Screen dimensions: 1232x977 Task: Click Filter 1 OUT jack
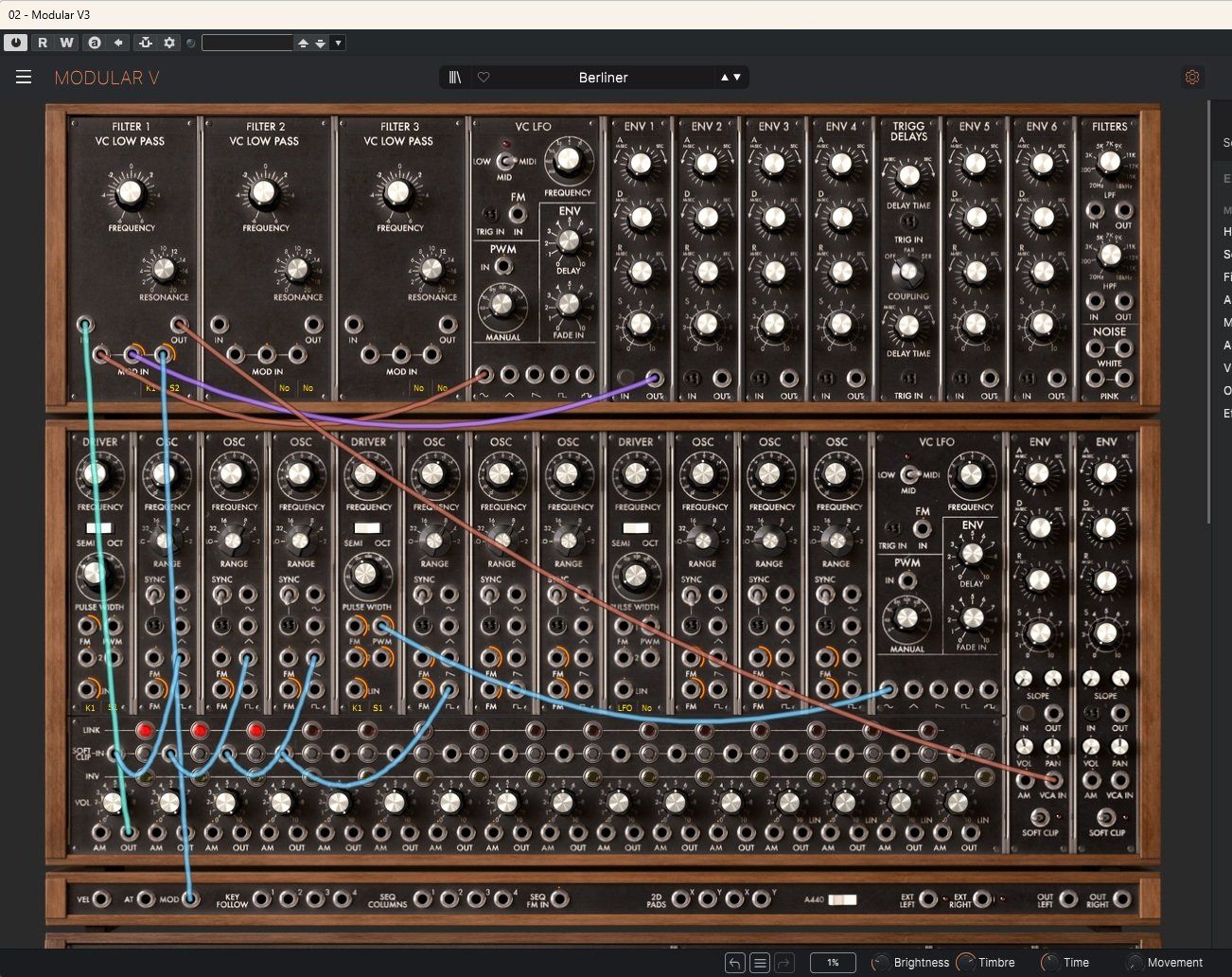[x=179, y=326]
